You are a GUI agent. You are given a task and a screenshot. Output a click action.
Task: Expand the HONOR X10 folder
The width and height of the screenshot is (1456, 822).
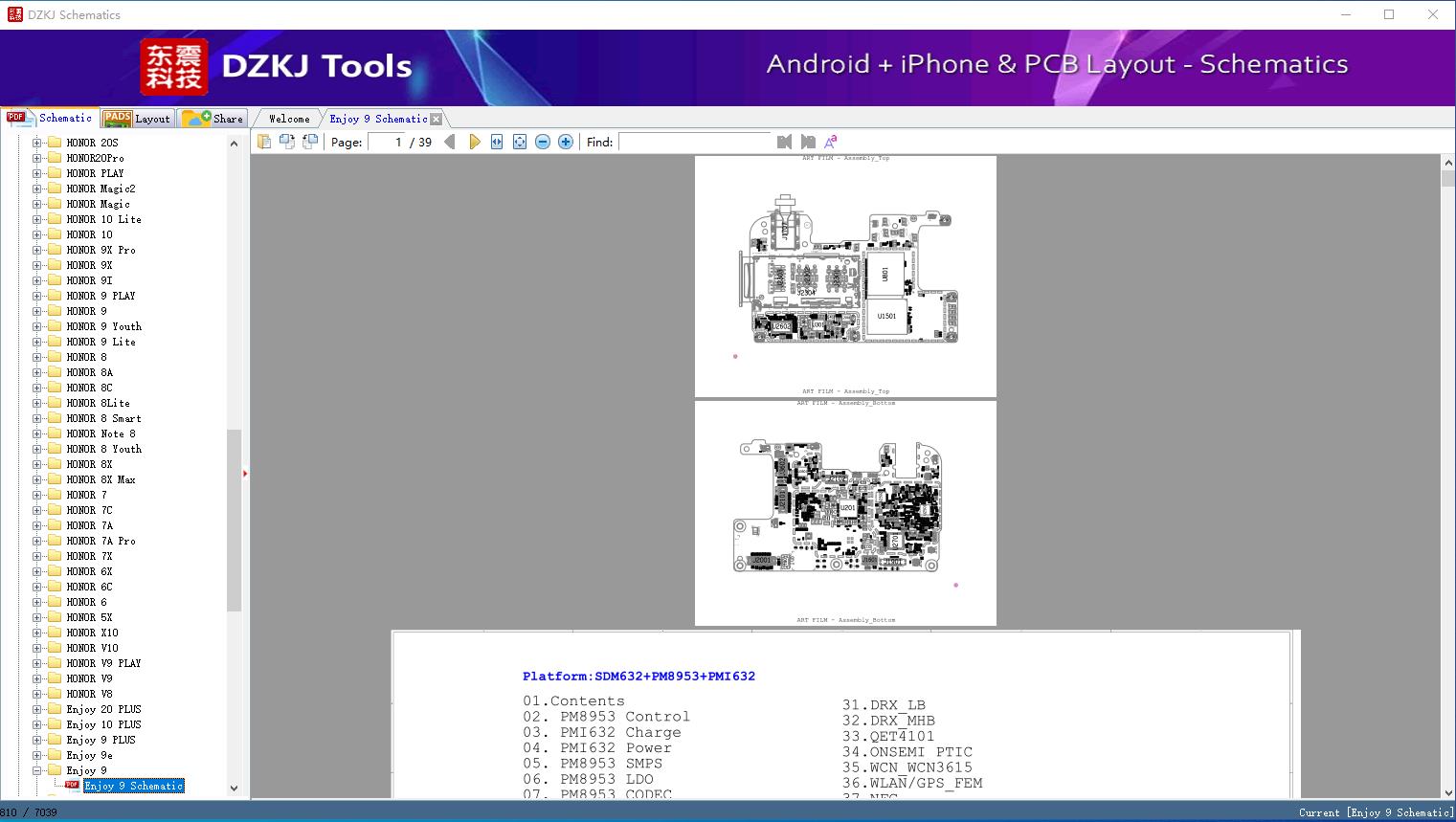(x=37, y=633)
